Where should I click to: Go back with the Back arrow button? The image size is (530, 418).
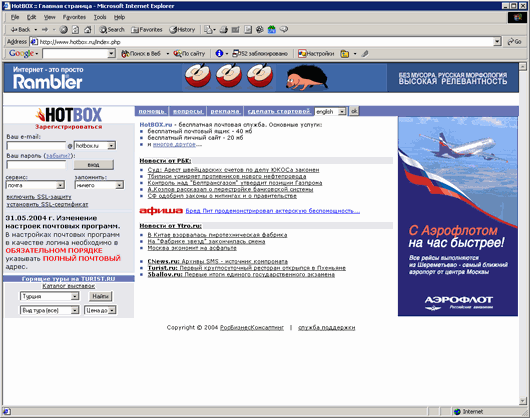tap(20, 30)
